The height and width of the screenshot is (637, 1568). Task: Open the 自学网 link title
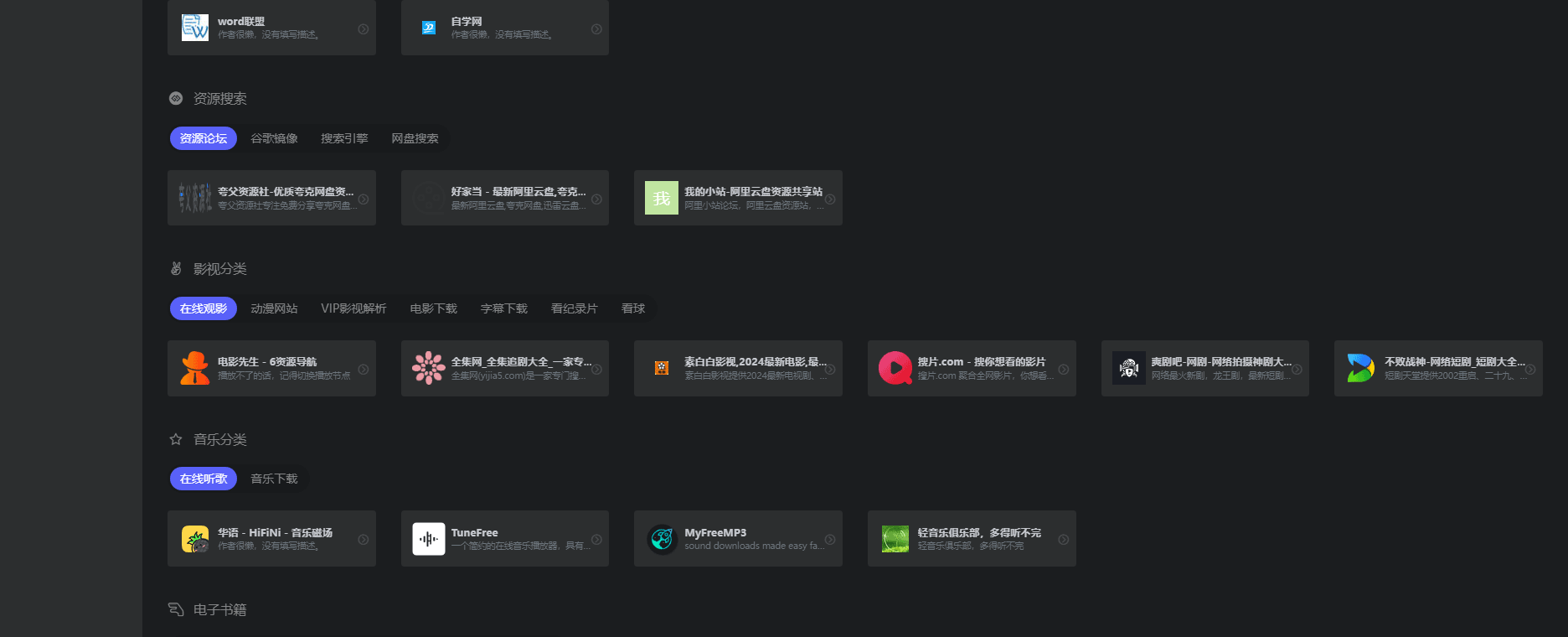[x=467, y=22]
